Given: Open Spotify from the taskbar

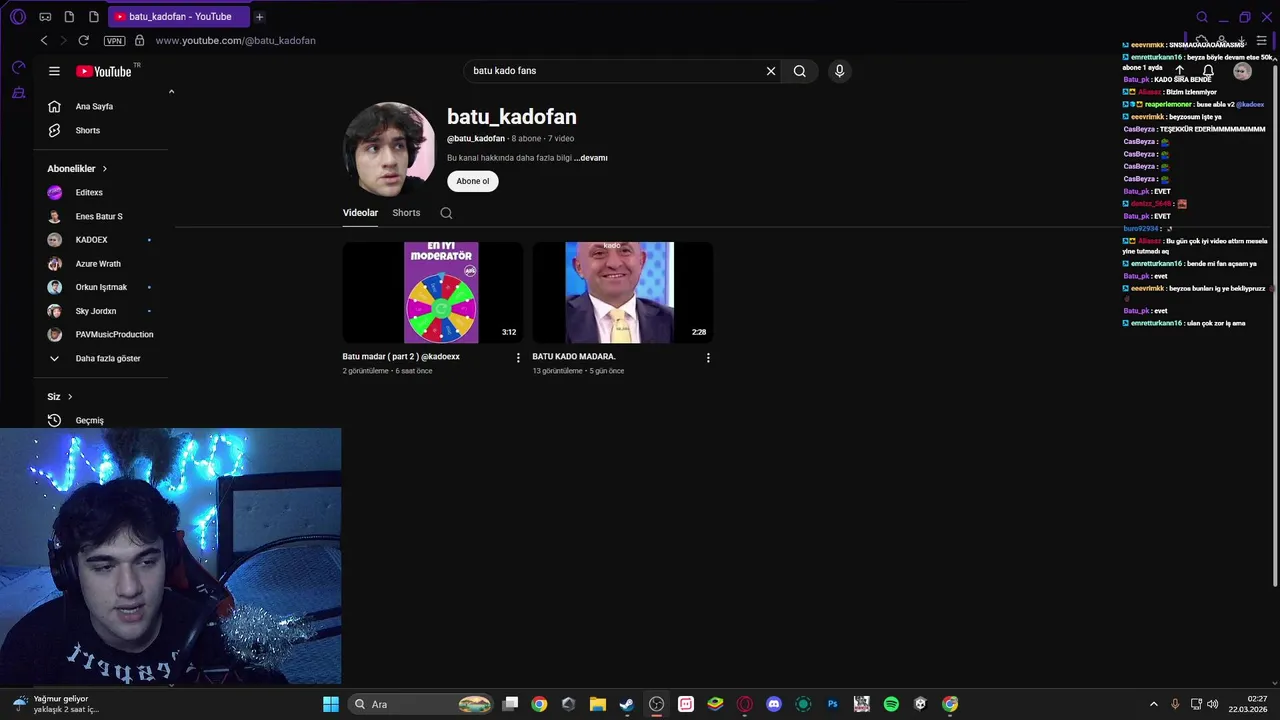Looking at the screenshot, I should 891,704.
